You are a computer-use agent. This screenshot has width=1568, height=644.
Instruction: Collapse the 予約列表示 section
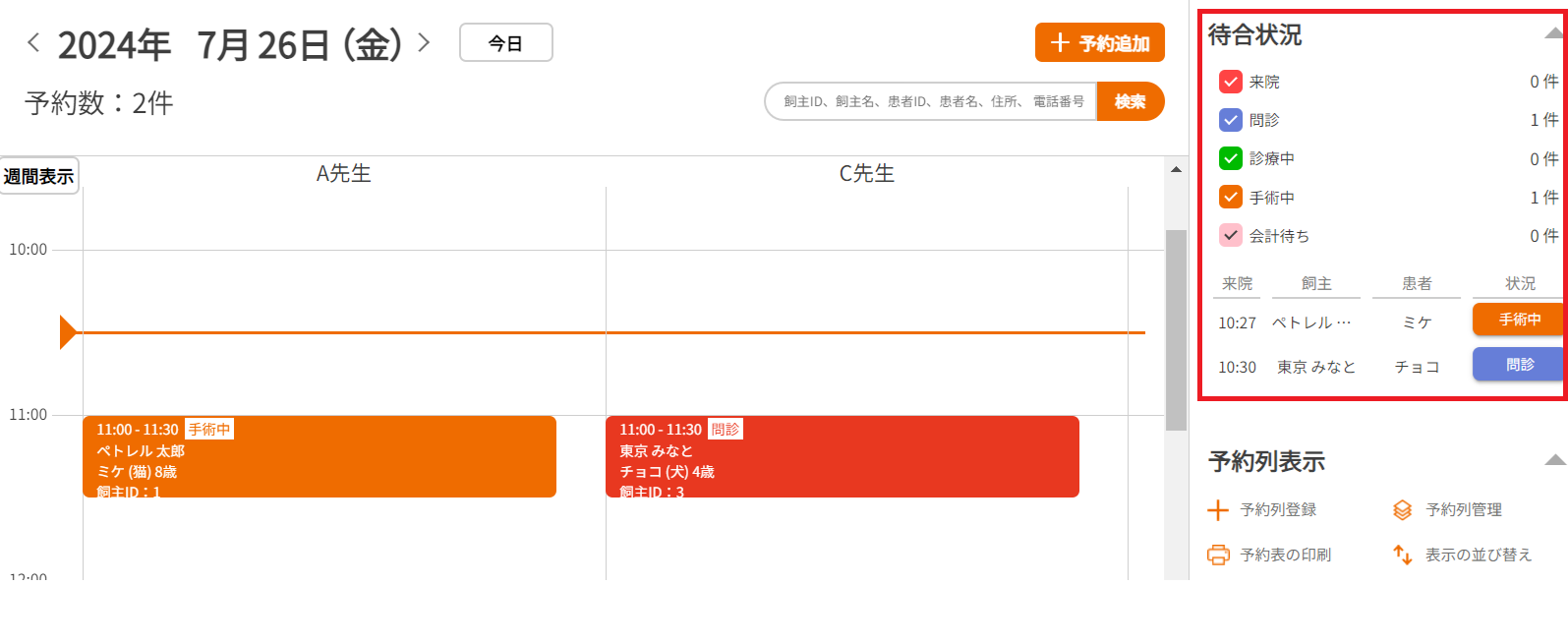(1554, 460)
